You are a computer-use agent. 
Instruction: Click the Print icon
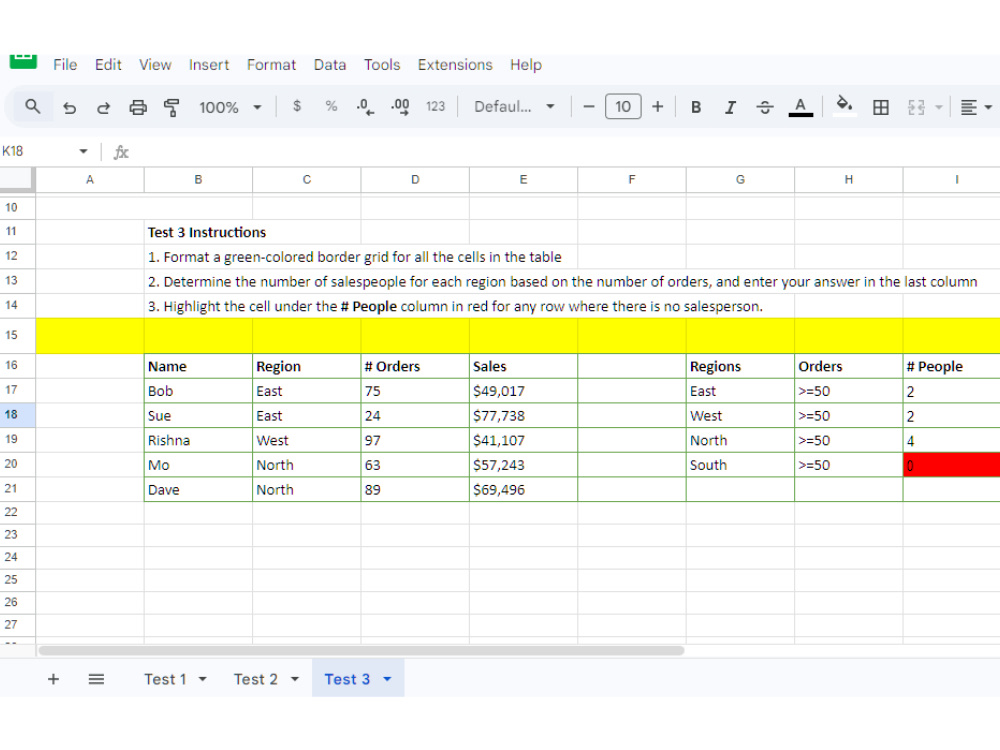pyautogui.click(x=138, y=107)
